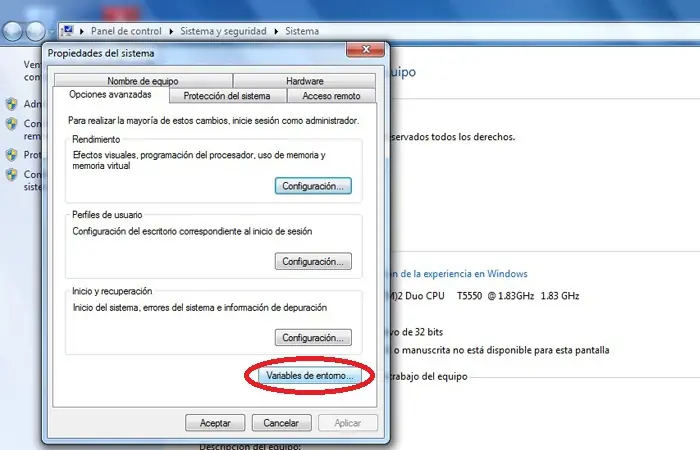Viewport: 700px width, 450px height.
Task: Click 'Perfiles de usuario' group label
Action: pos(107,215)
